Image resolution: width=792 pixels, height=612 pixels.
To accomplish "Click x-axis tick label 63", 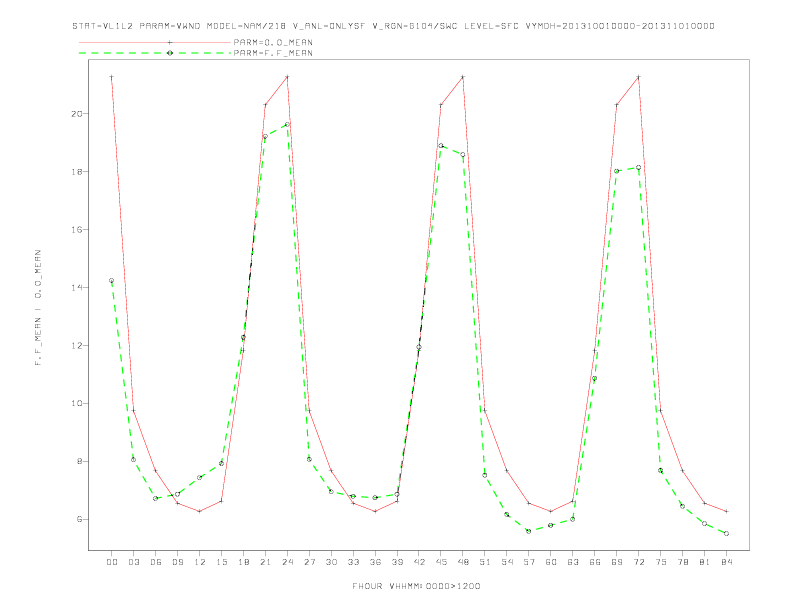I will [573, 562].
